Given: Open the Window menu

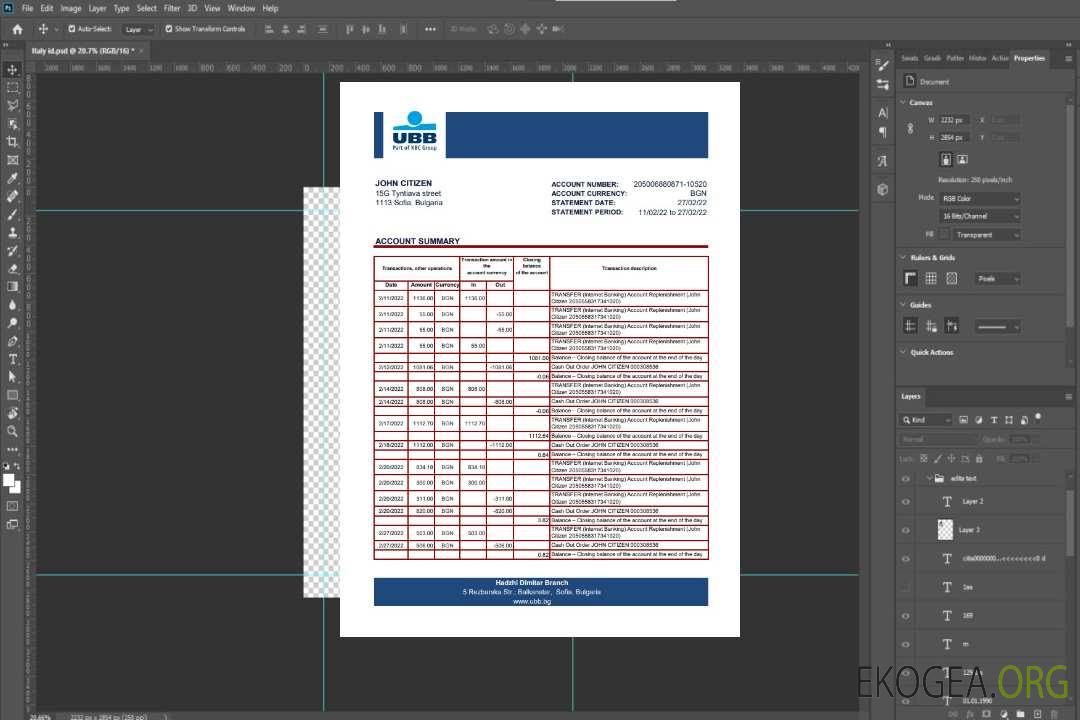Looking at the screenshot, I should [x=241, y=8].
